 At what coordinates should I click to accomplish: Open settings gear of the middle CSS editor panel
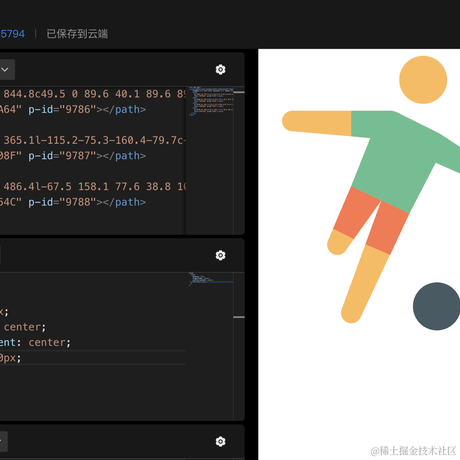point(220,255)
